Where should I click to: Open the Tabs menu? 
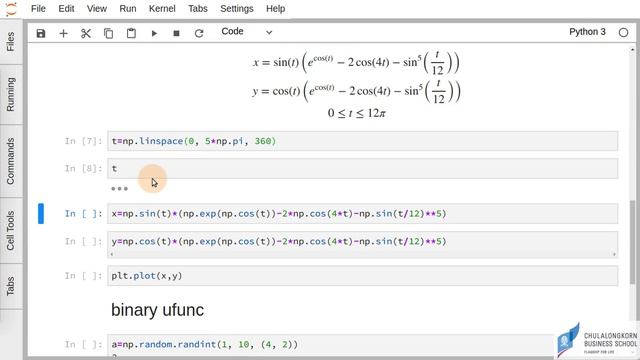pos(198,9)
